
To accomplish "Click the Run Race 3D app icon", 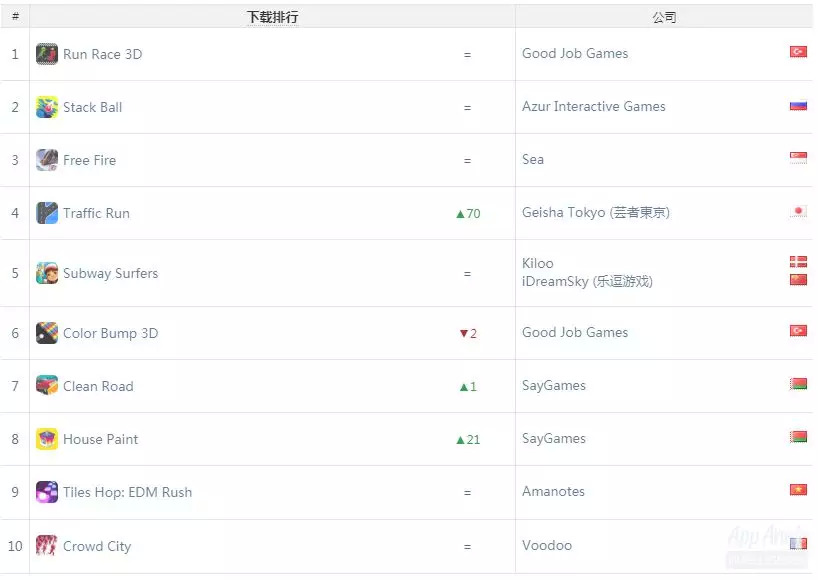I will (46, 54).
